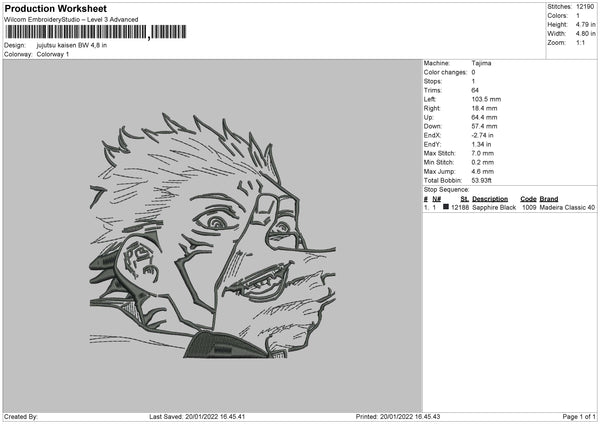Click the Description column header
Viewport: 600px width, 424px height.
[490, 199]
